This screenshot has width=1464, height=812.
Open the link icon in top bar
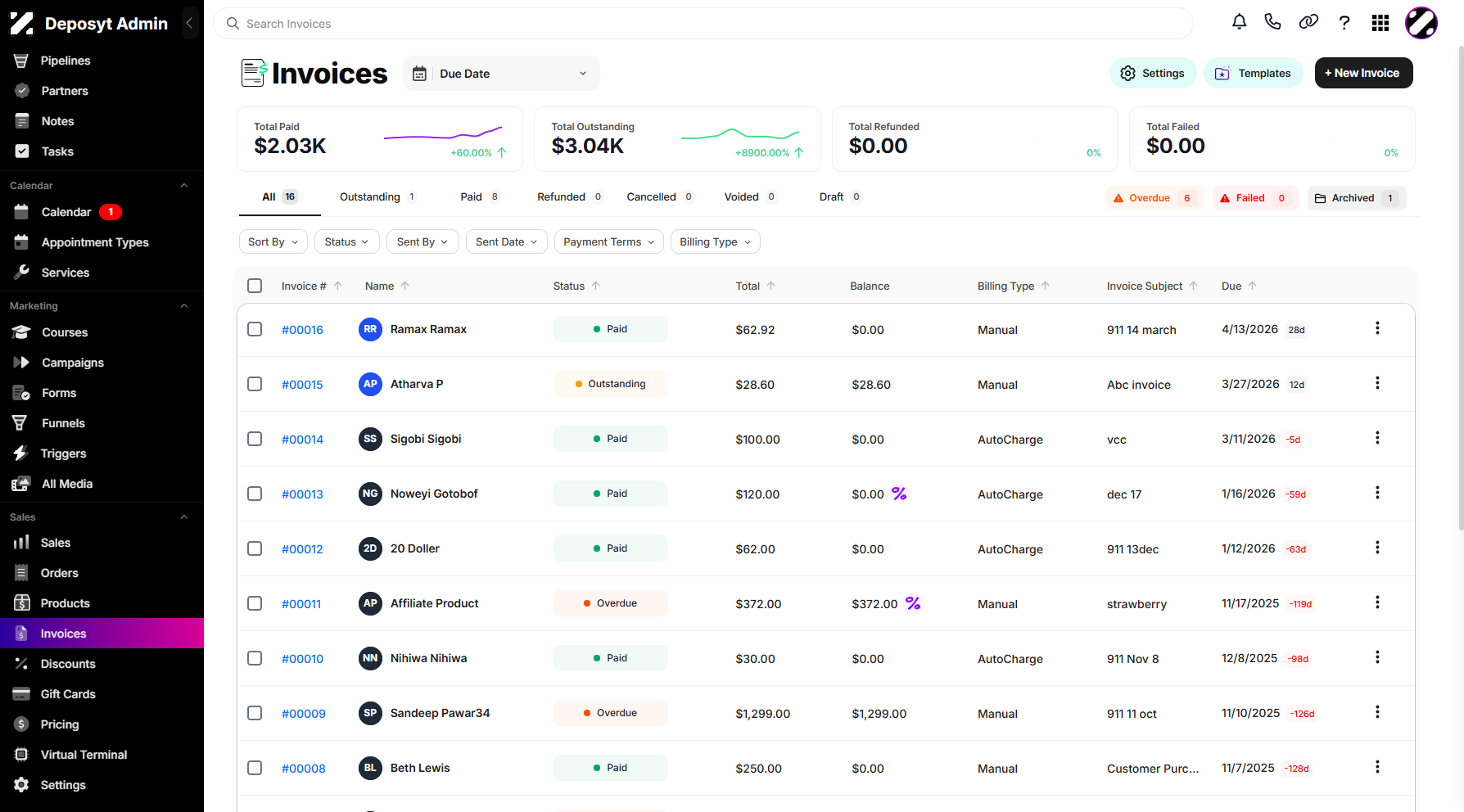[1308, 22]
